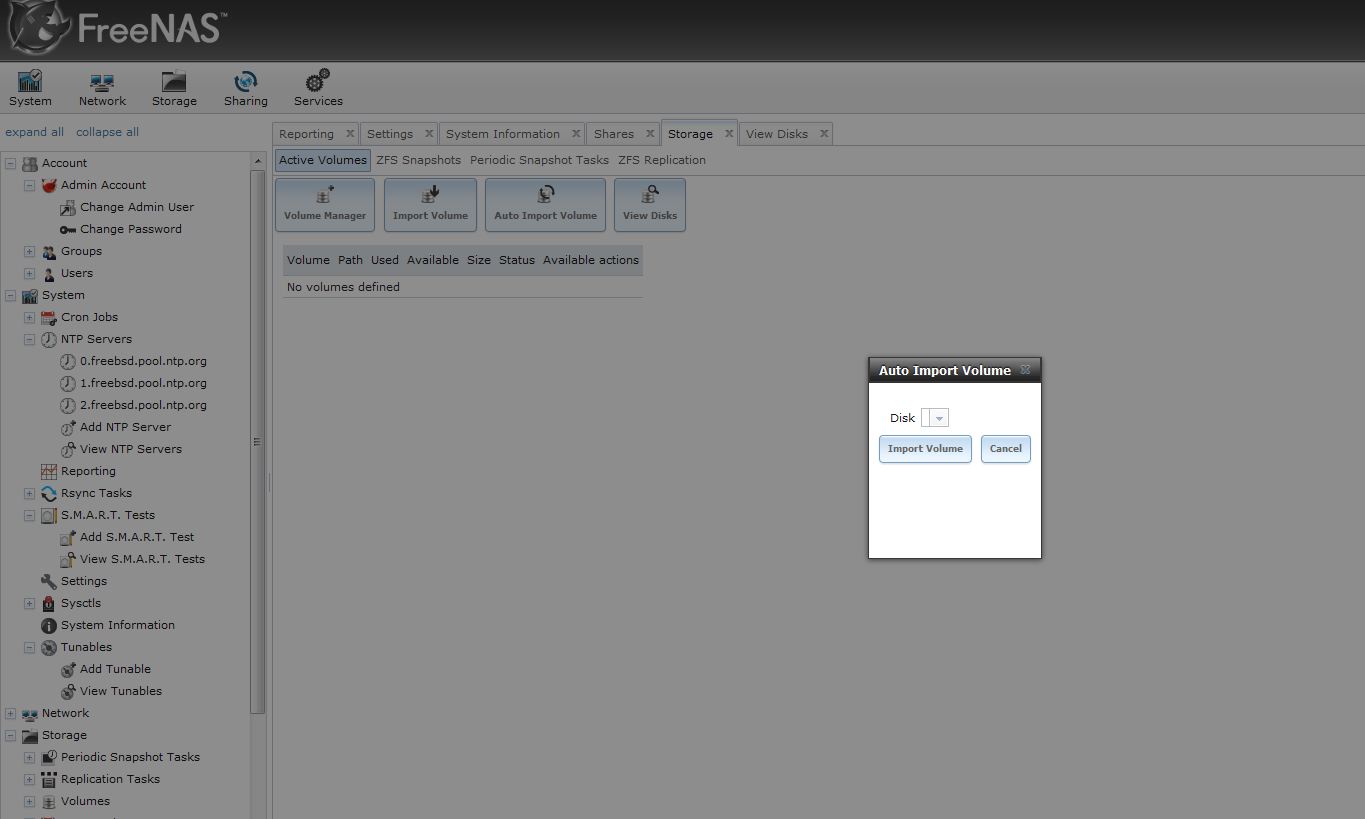Collapse the Tunables tree node
This screenshot has width=1365, height=819.
pyautogui.click(x=29, y=647)
